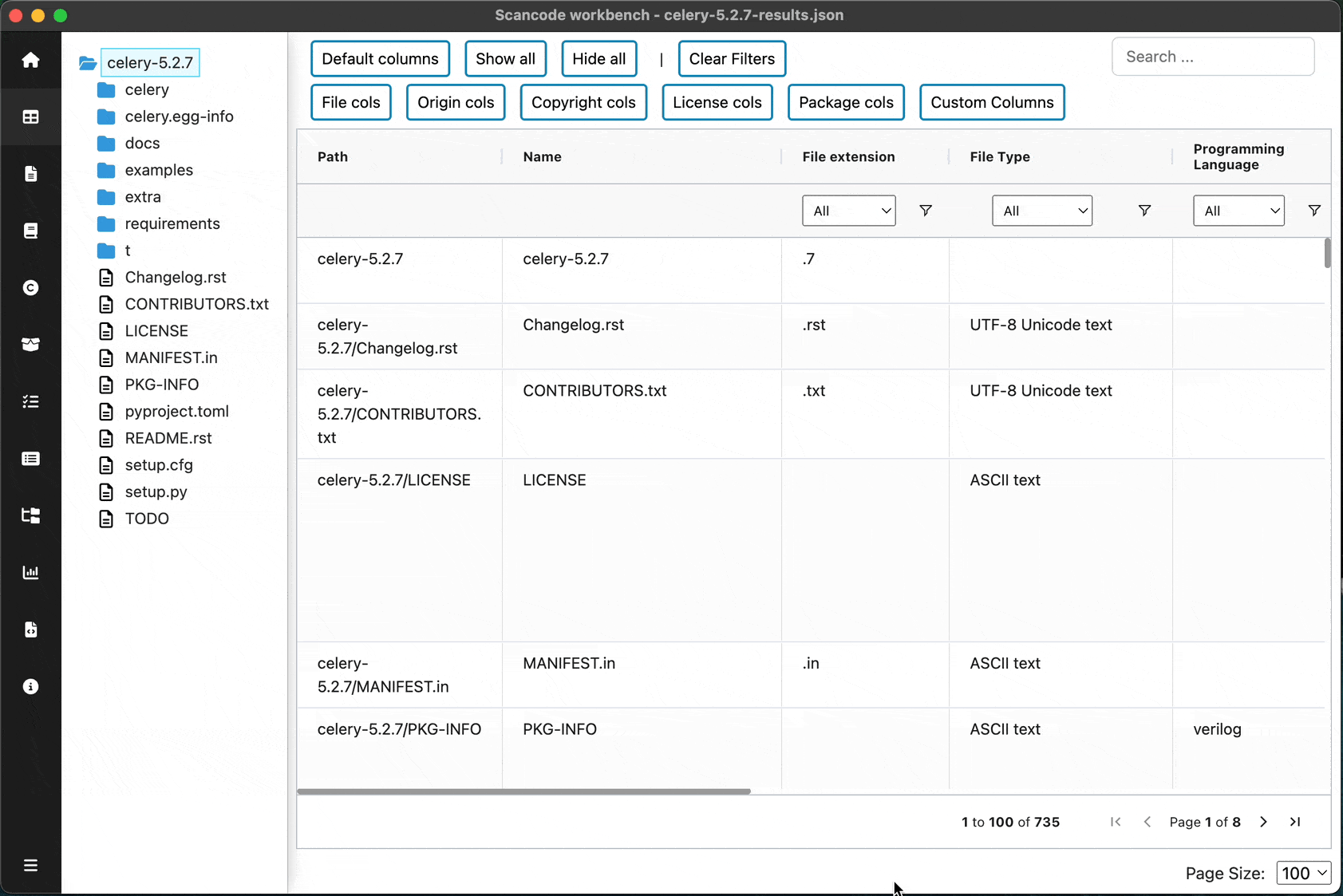Show the License cols group
1343x896 pixels.
[x=717, y=102]
